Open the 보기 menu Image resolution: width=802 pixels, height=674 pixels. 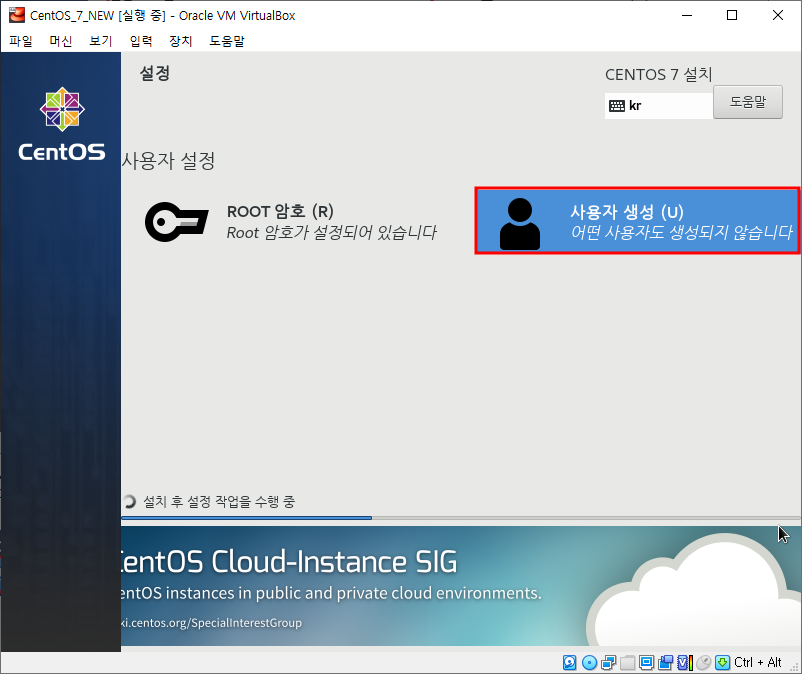tap(99, 41)
